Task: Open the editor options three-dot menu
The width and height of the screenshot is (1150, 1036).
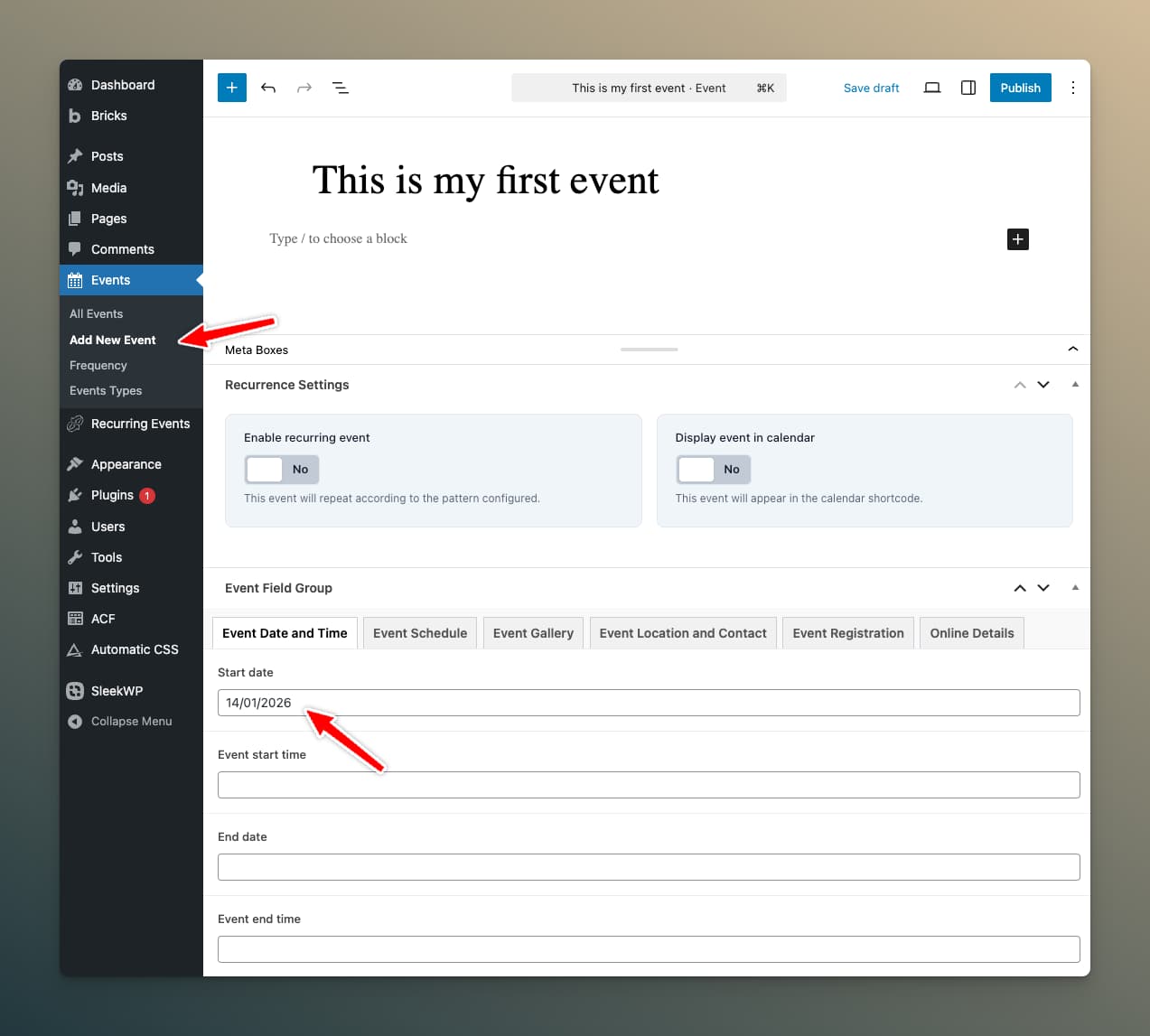Action: coord(1073,88)
